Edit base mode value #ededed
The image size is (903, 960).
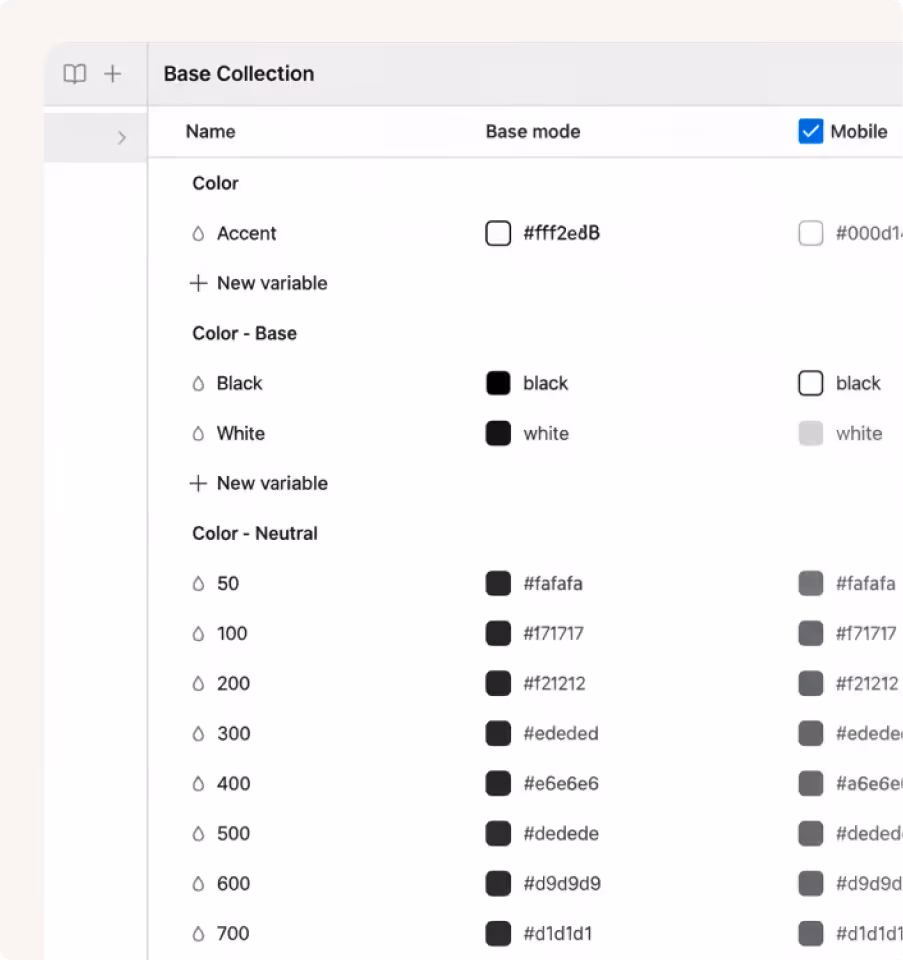[x=561, y=733]
